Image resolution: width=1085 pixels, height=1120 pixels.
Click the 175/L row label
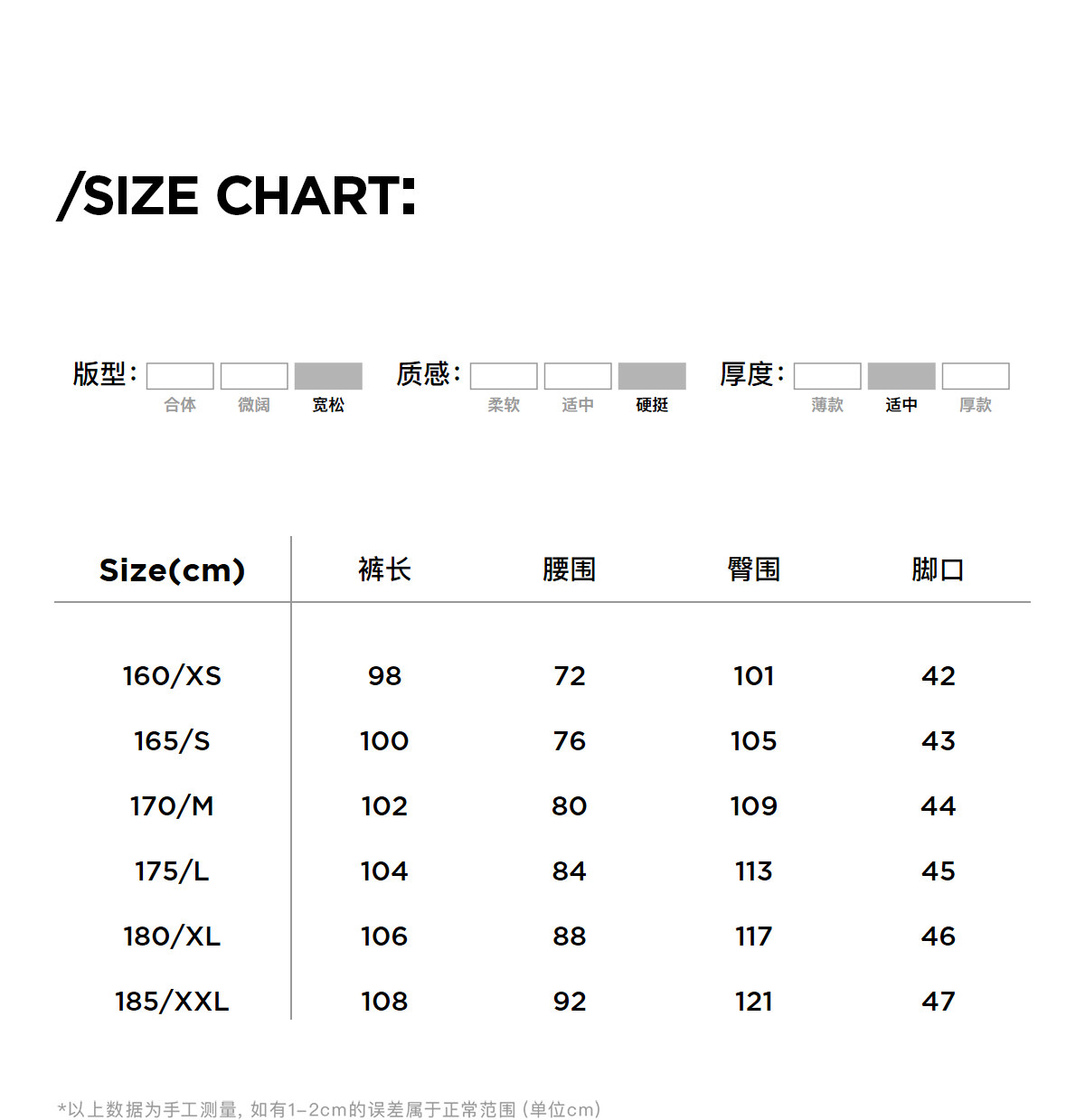click(172, 871)
